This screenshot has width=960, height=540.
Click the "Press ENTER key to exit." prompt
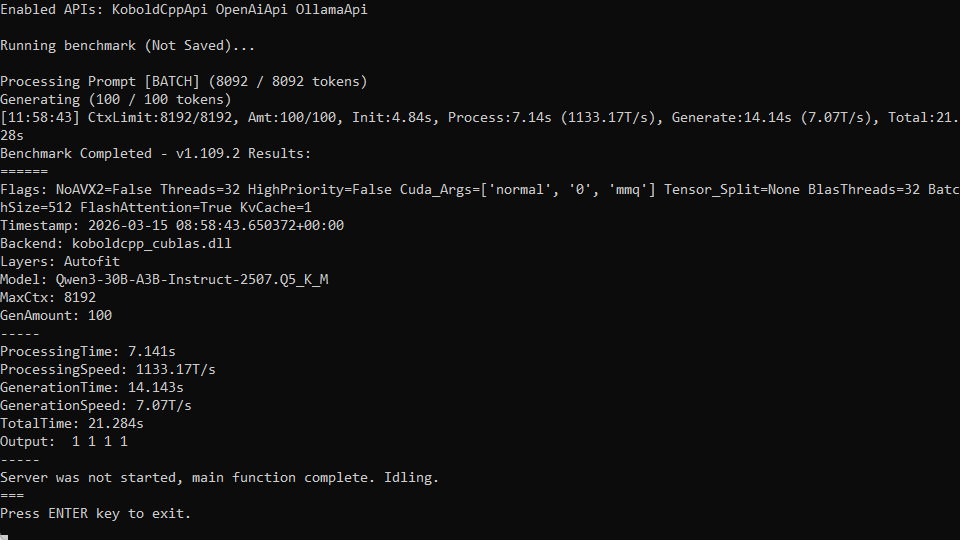click(96, 514)
